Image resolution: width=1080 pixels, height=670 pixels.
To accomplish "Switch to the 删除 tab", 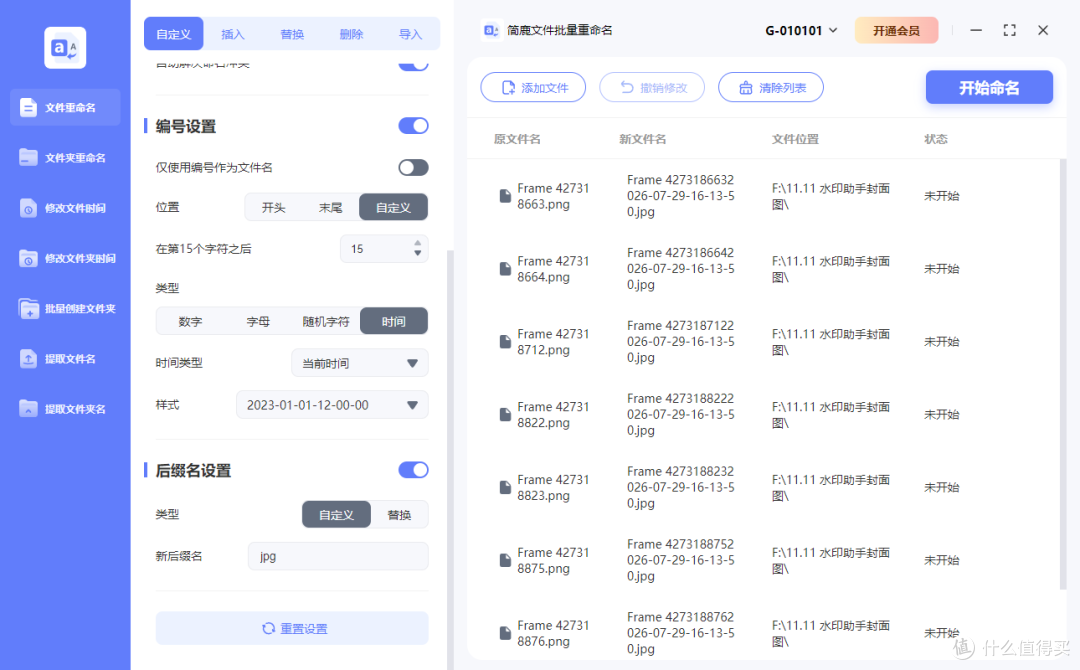I will pyautogui.click(x=351, y=34).
